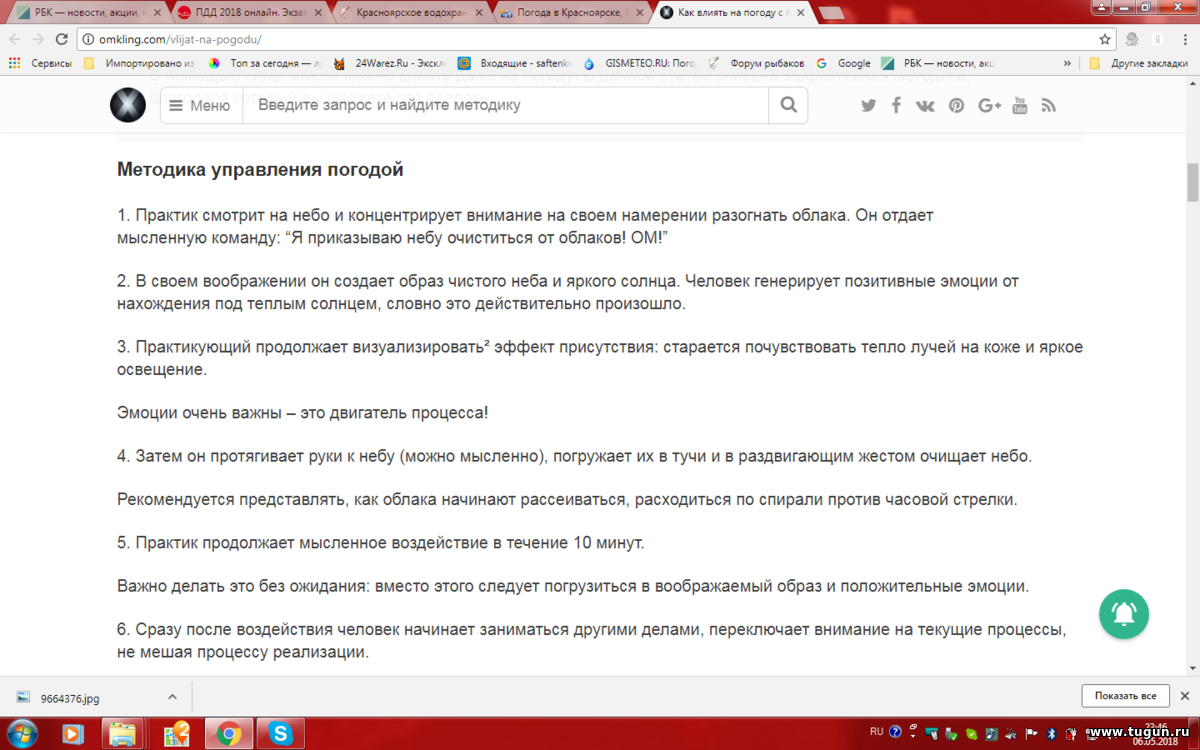Viewport: 1200px width, 750px height.
Task: Click the Bluetooth tray icon
Action: coord(1051,733)
